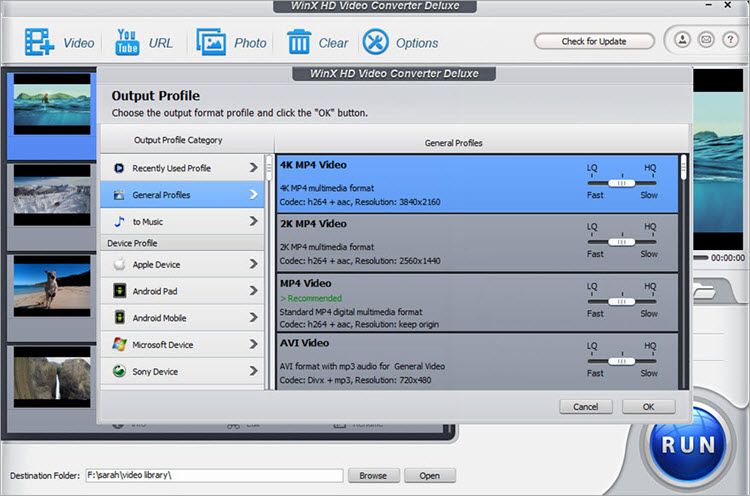Choose the Sony Device profile category
The height and width of the screenshot is (496, 750).
point(182,371)
